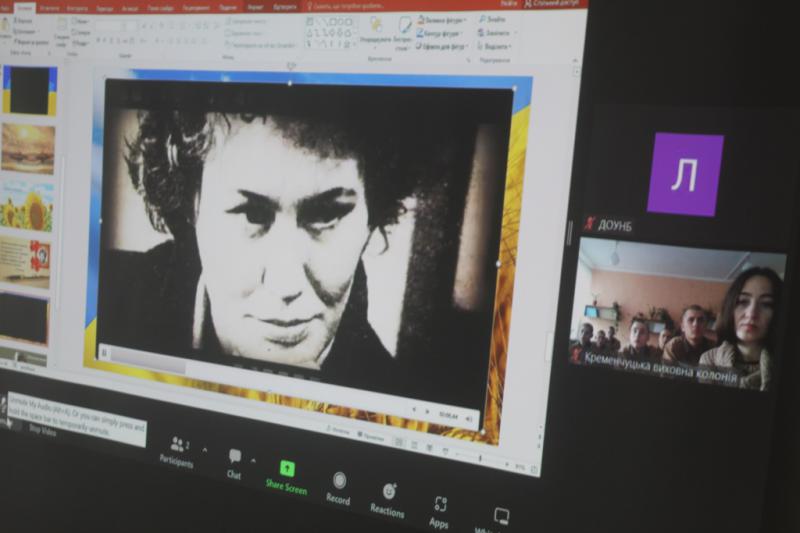Select the fifth dark slide thumbnail

(23, 319)
